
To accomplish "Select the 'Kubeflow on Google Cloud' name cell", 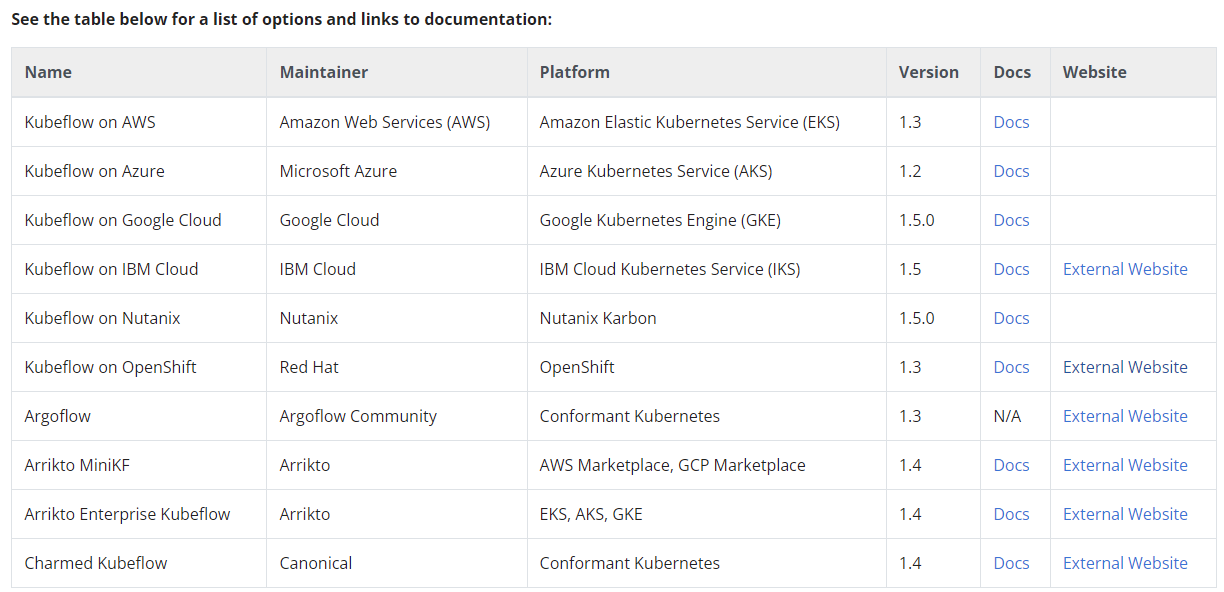I will (x=139, y=220).
